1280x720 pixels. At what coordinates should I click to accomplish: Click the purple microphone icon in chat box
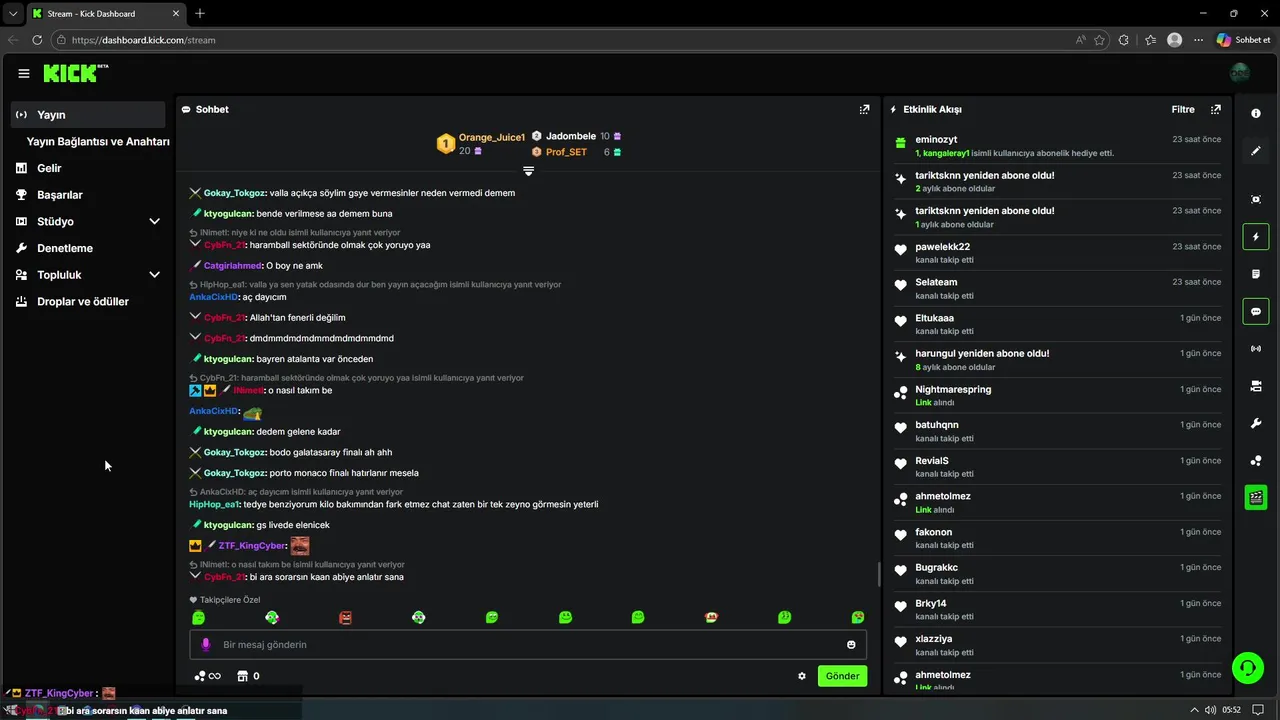(x=206, y=645)
